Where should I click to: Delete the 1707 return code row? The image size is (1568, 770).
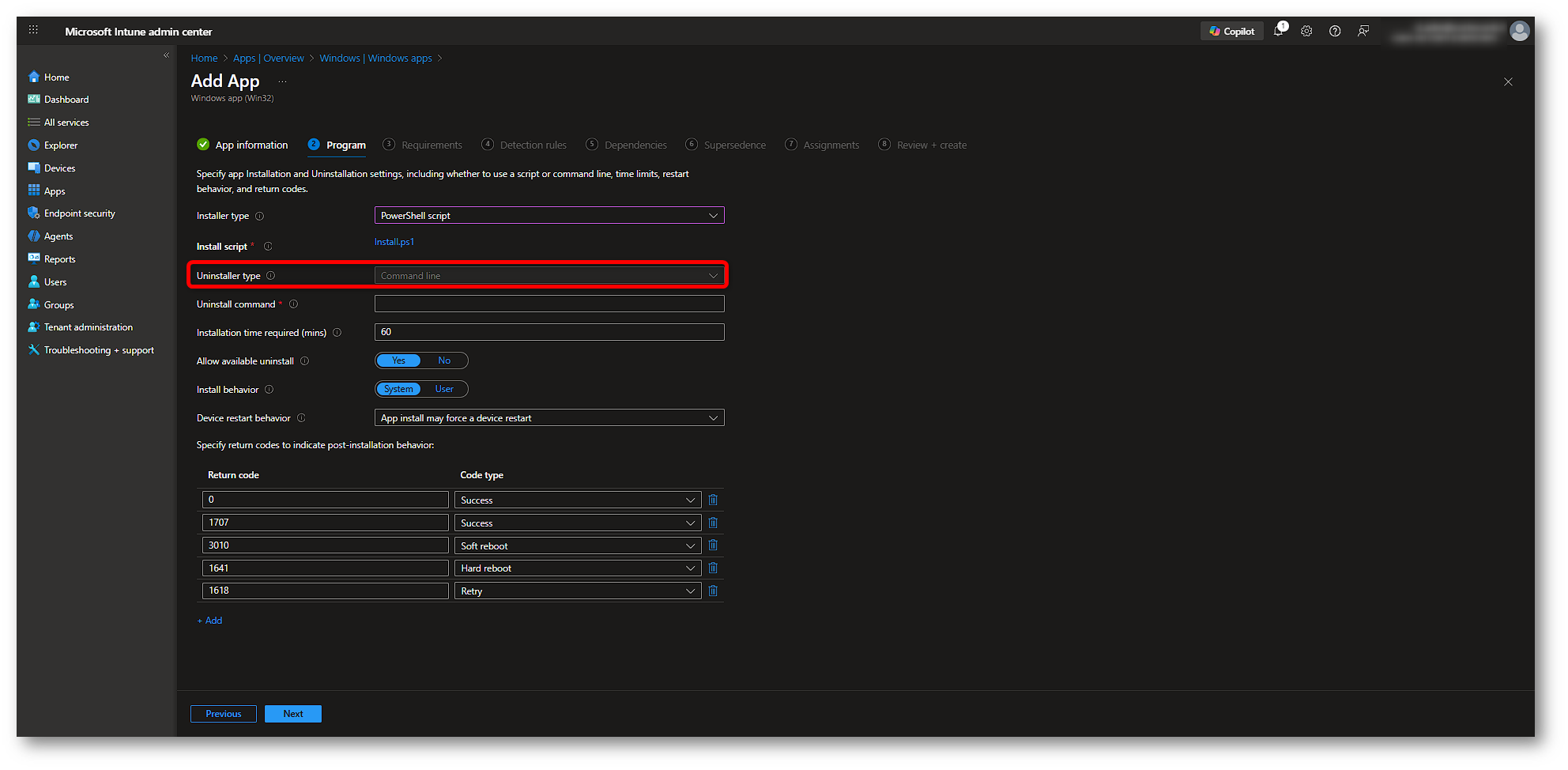tap(713, 523)
